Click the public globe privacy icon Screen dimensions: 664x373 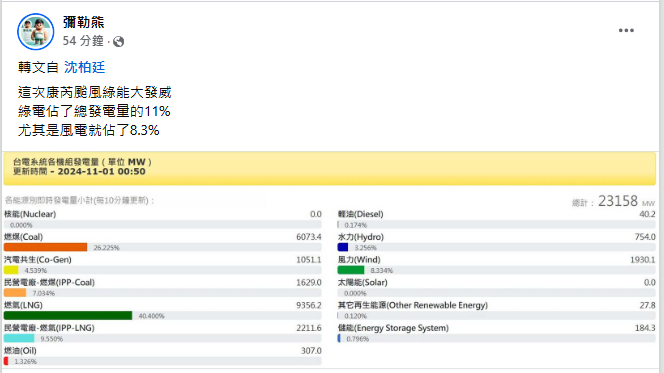119,41
